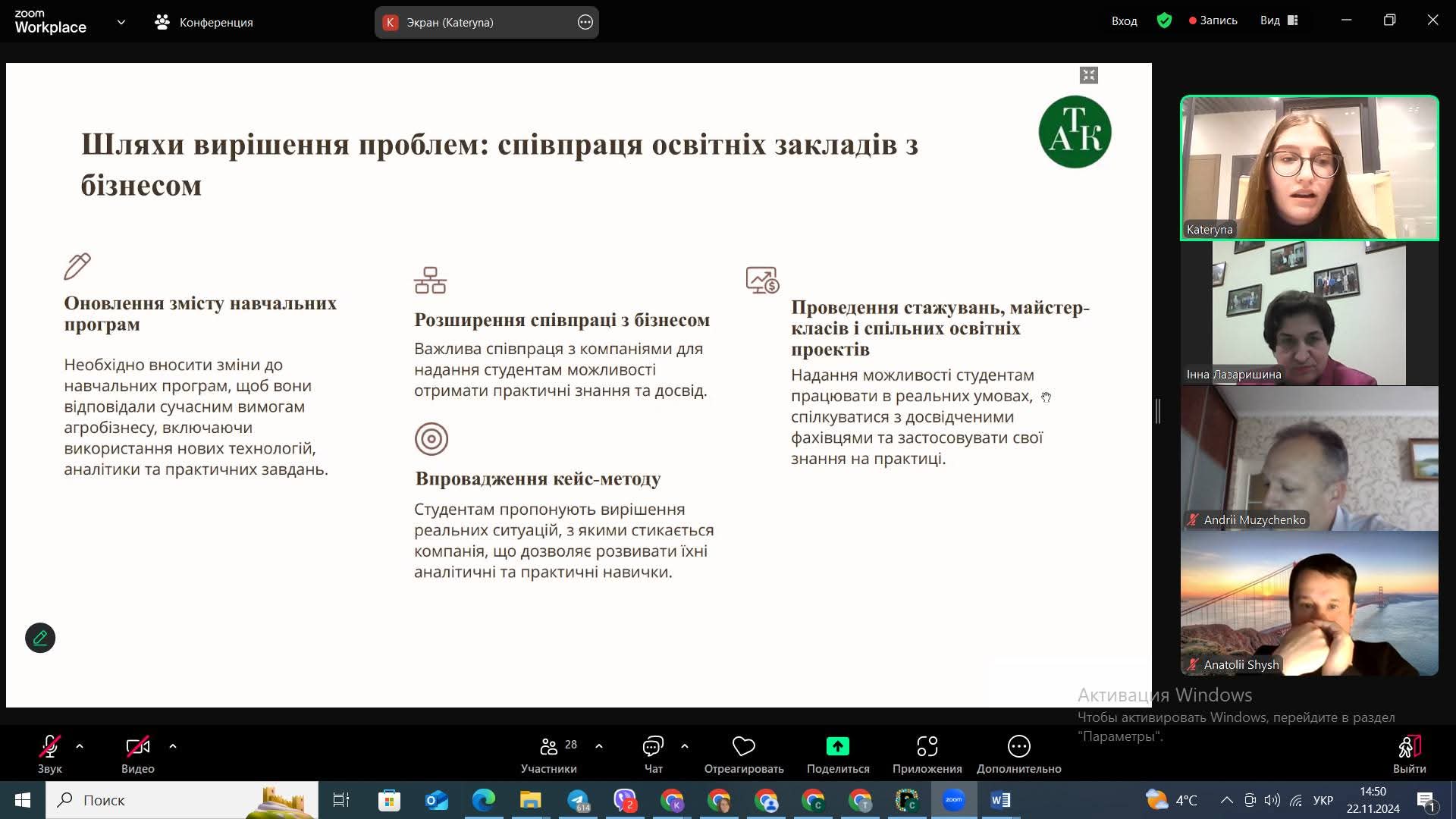Expand audio settings arrow next to Звук

[x=80, y=746]
